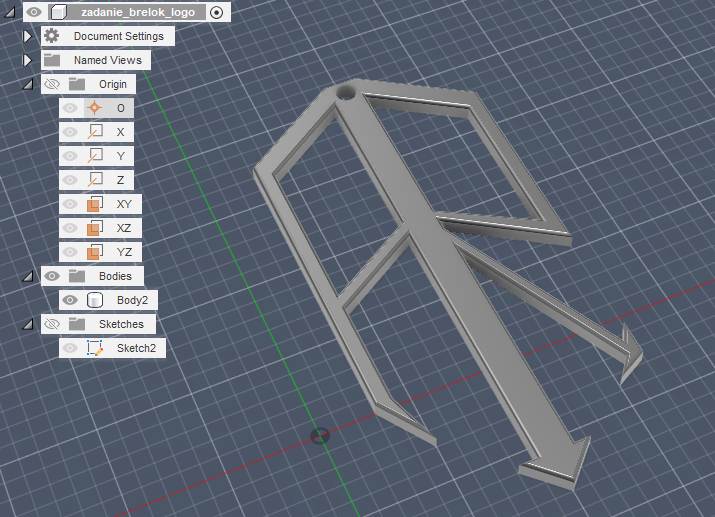
Task: Click the Origin folder icon
Action: point(77,84)
